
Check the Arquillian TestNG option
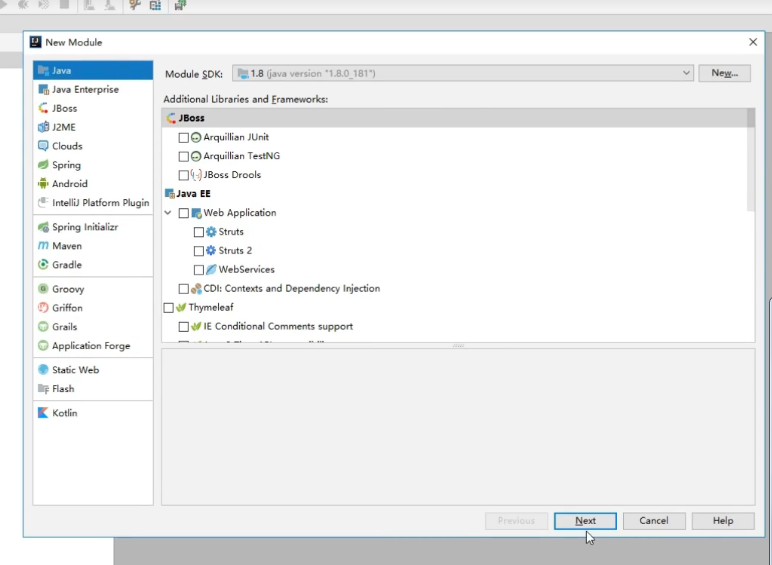(184, 156)
